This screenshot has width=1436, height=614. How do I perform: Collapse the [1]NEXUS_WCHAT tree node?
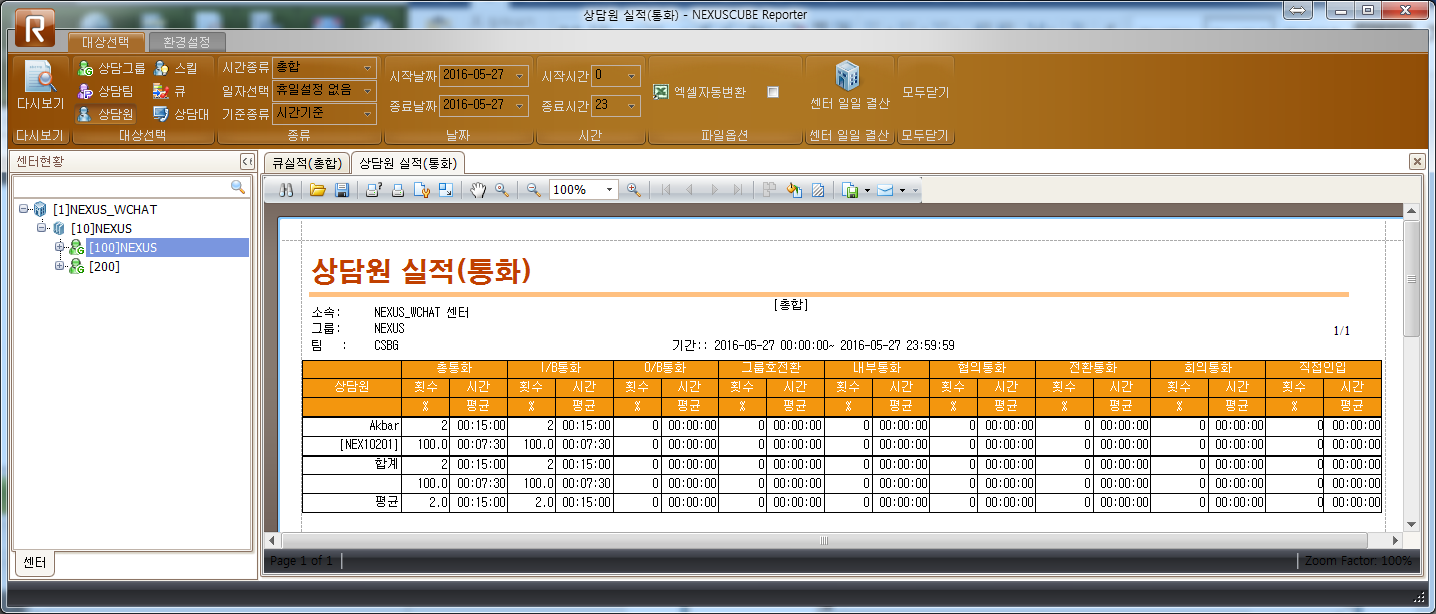(x=23, y=209)
